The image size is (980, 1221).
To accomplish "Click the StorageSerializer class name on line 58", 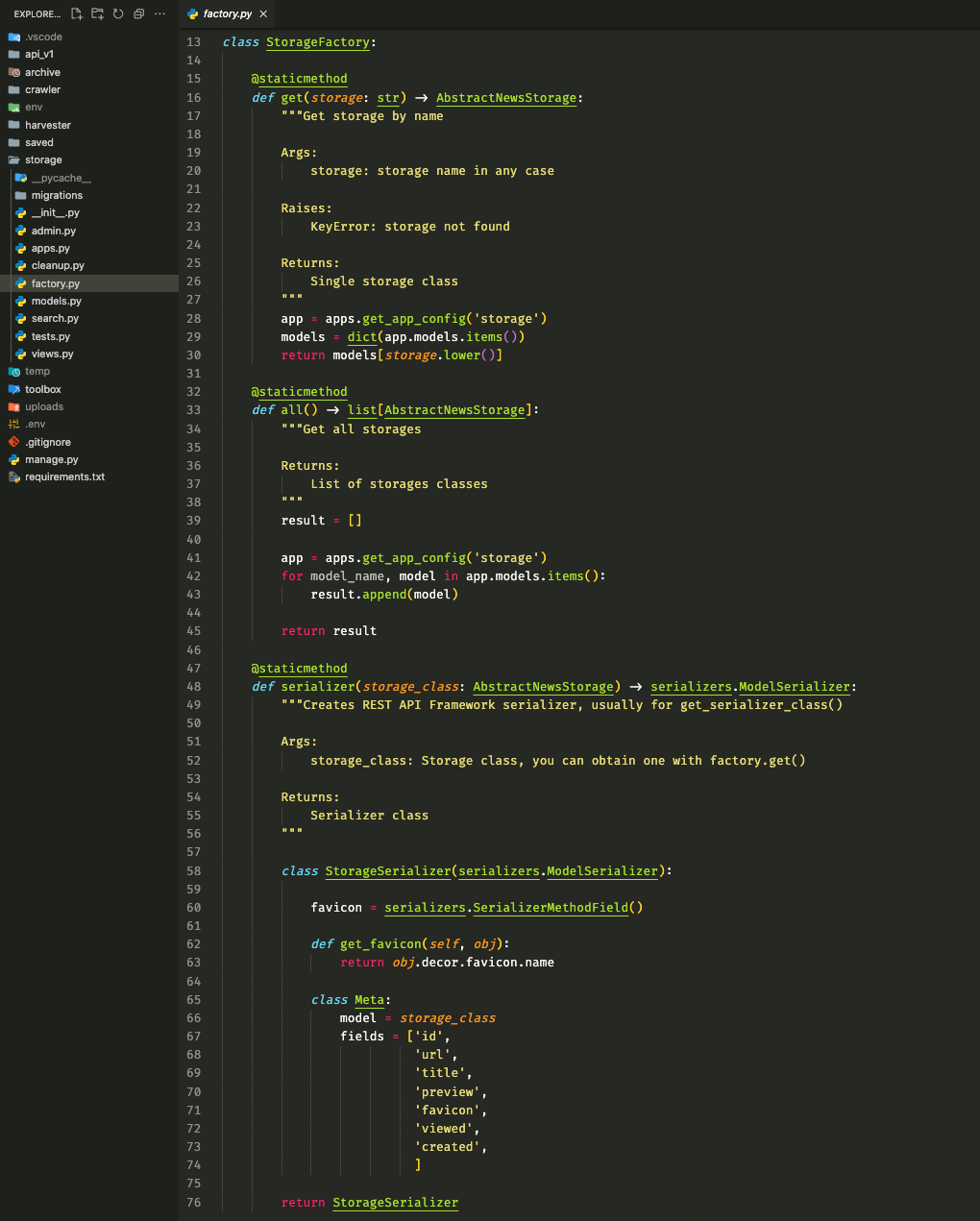I will click(x=388, y=871).
